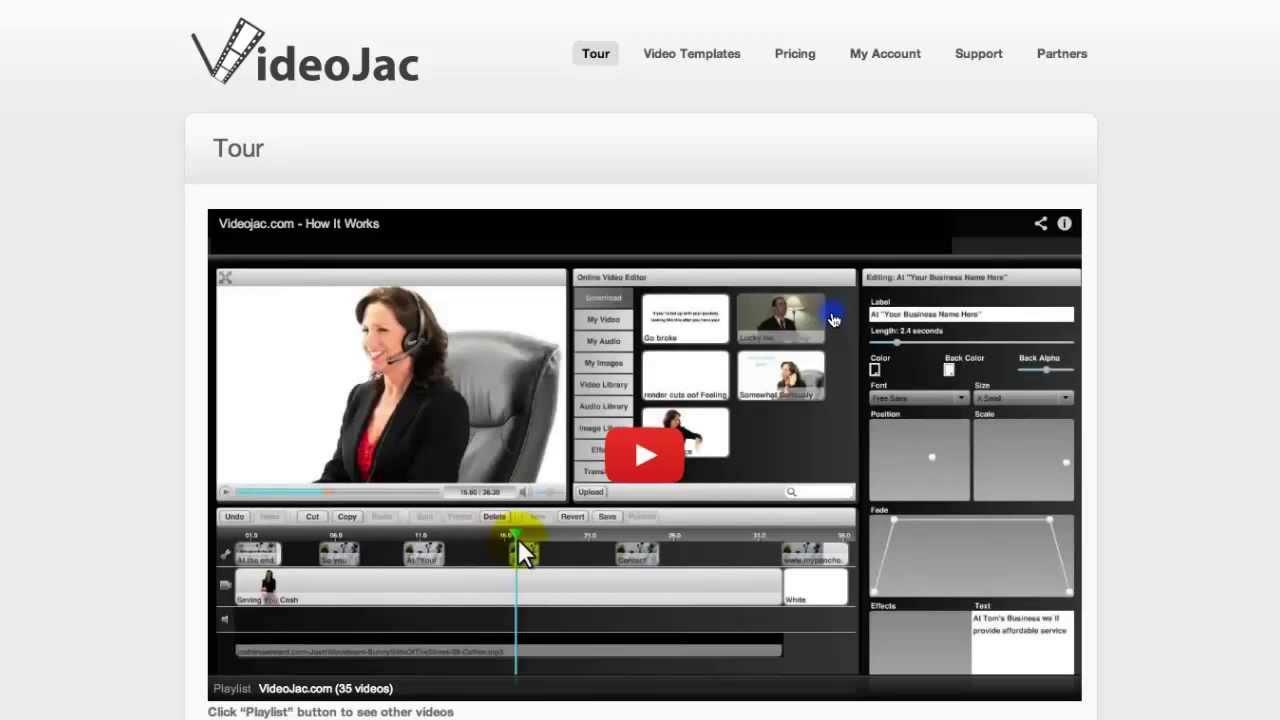
Task: Click the Cut button
Action: tap(312, 517)
